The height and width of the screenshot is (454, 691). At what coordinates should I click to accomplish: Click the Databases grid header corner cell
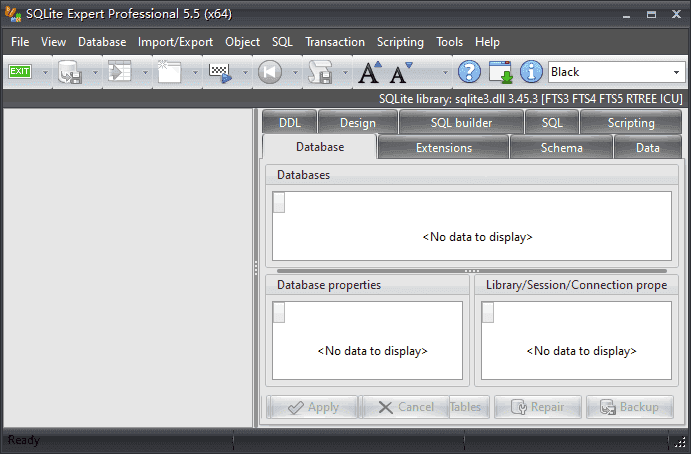pos(279,203)
